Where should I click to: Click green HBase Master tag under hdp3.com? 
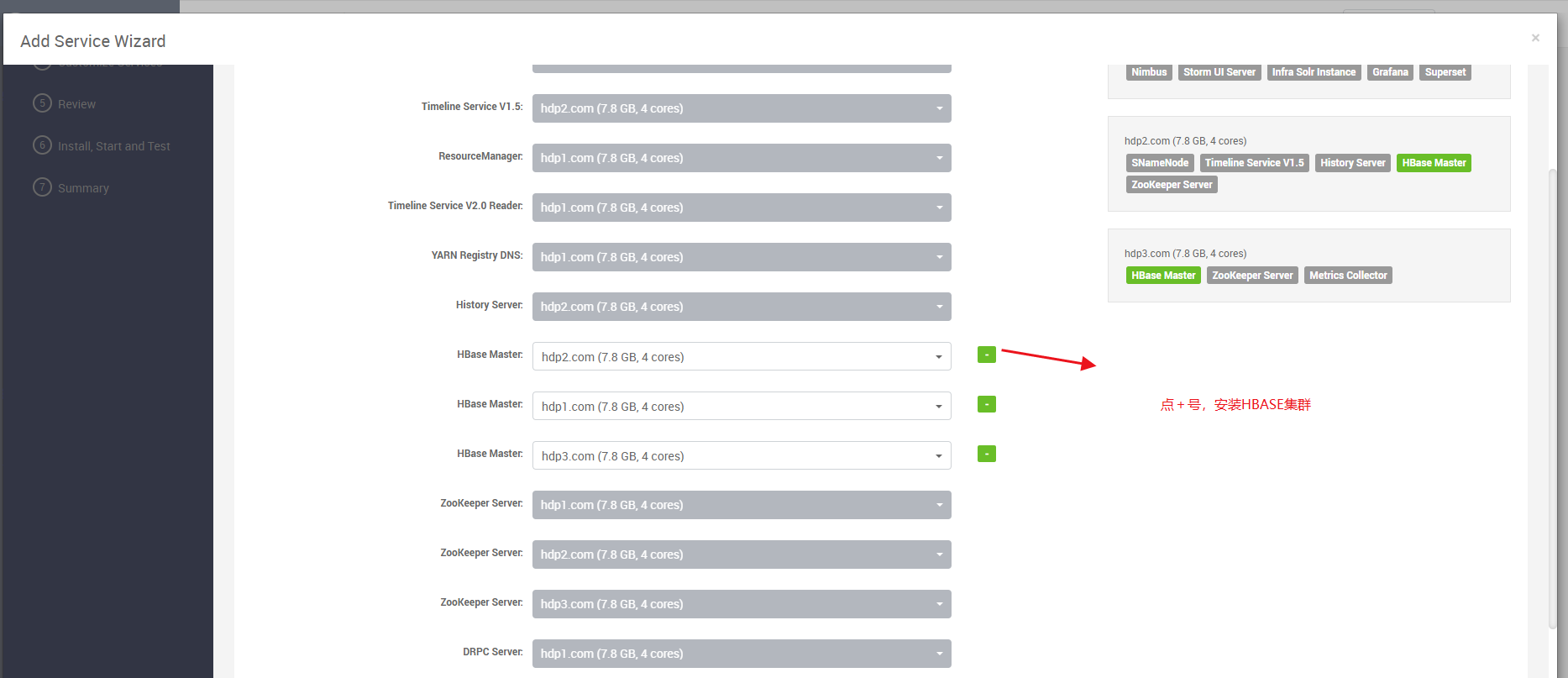[x=1163, y=276]
